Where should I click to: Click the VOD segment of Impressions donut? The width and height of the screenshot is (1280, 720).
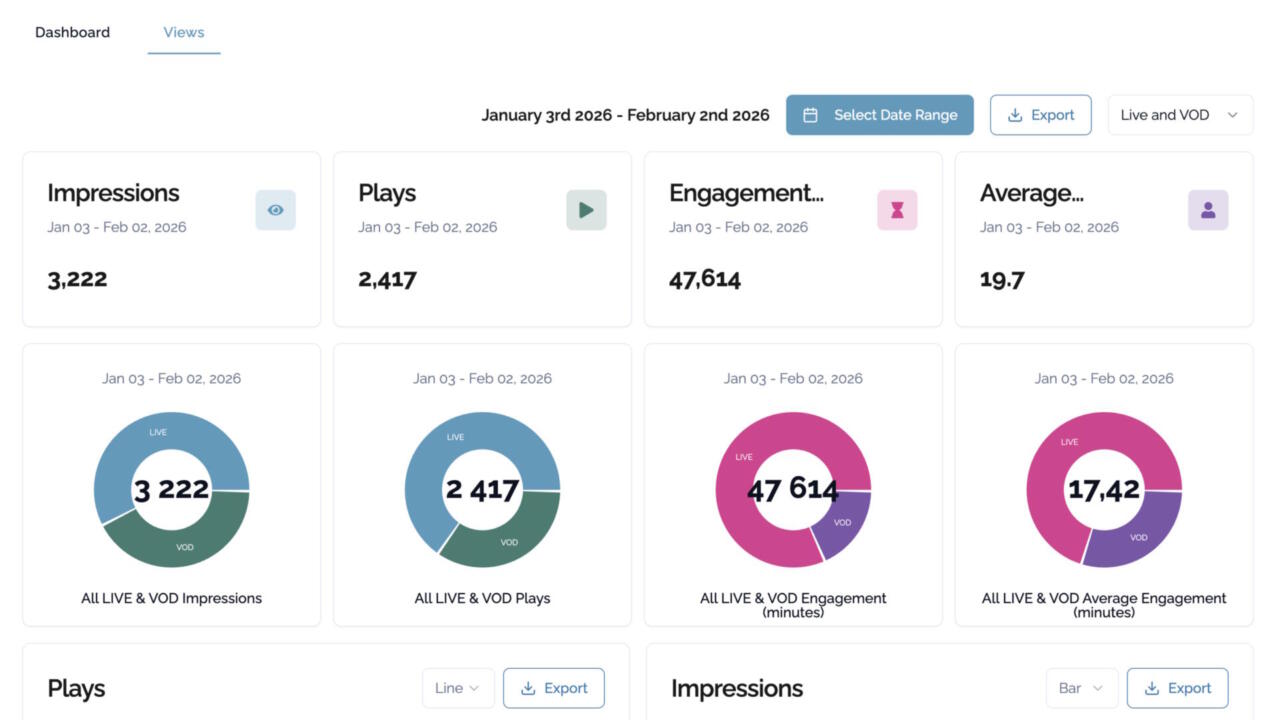pyautogui.click(x=185, y=543)
